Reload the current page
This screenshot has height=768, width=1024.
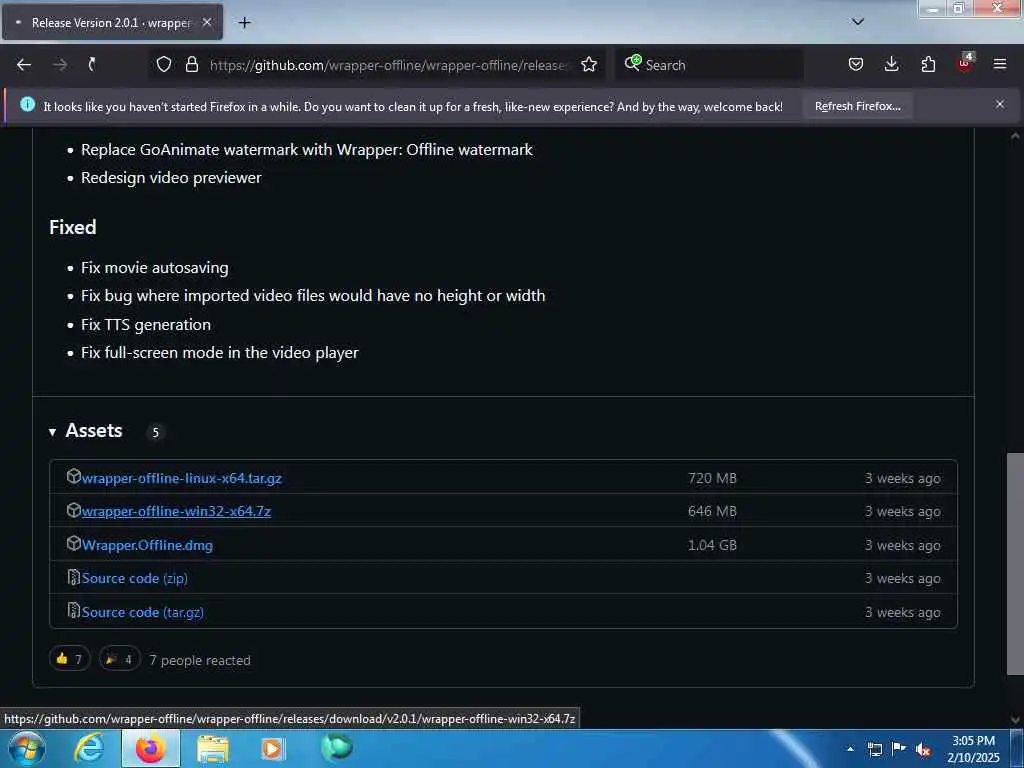(92, 65)
